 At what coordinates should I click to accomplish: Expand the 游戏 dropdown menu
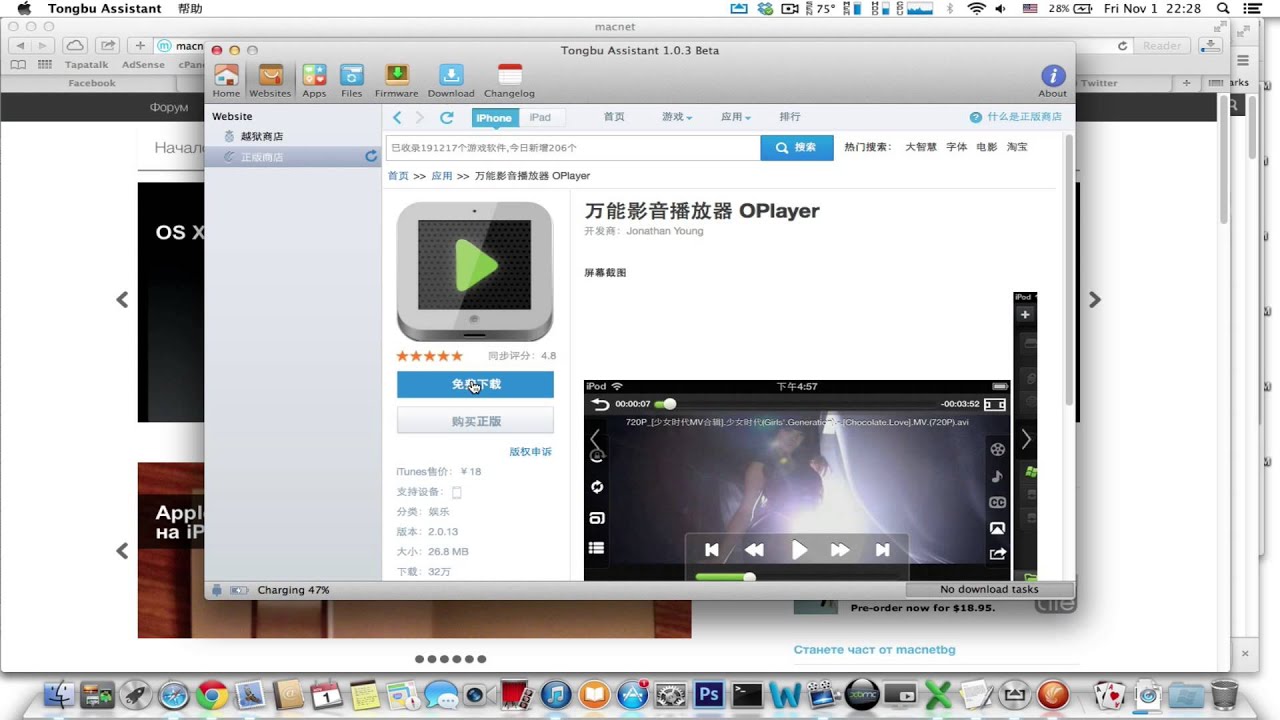pos(677,117)
